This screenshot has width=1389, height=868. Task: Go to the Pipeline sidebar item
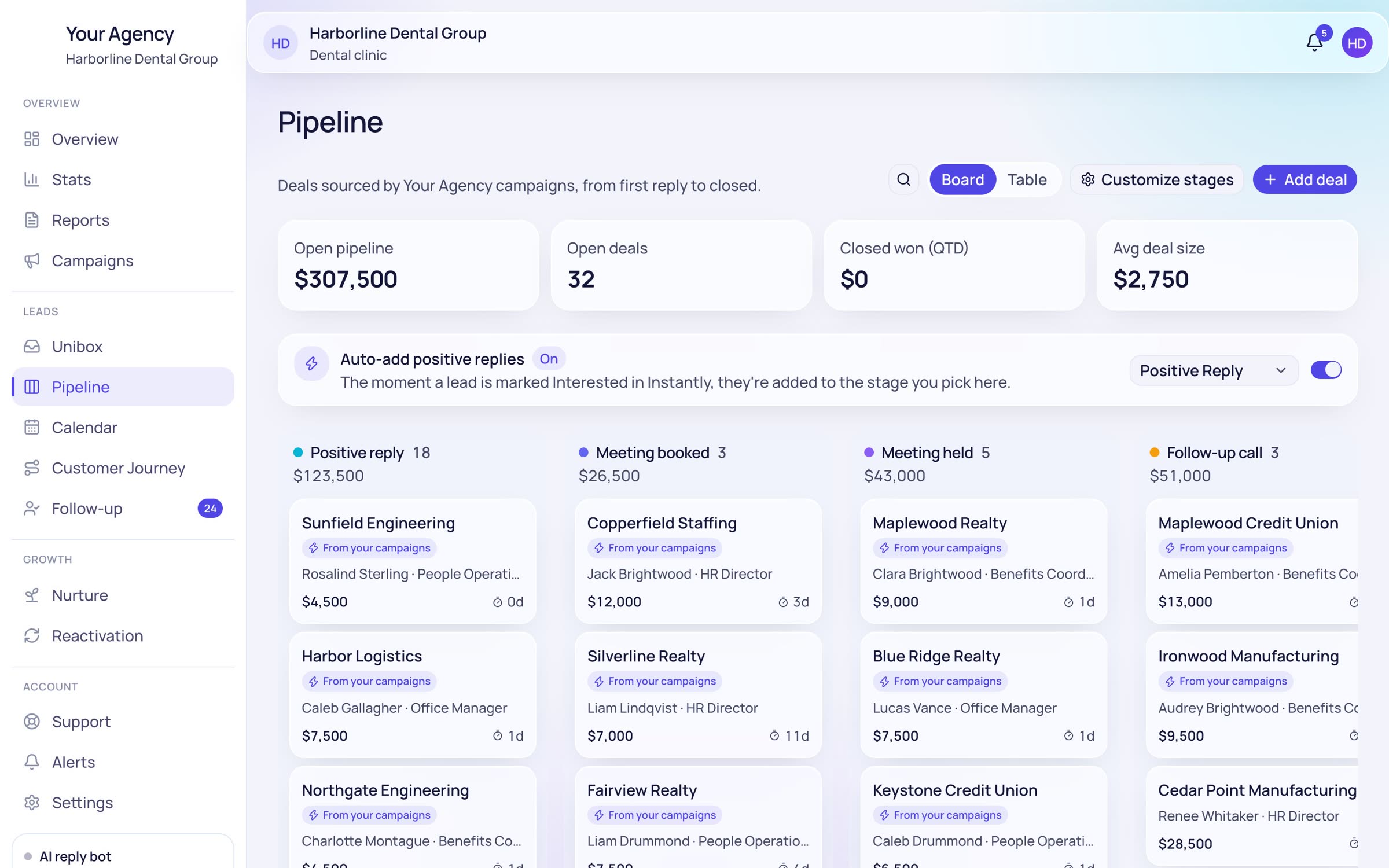pos(123,387)
